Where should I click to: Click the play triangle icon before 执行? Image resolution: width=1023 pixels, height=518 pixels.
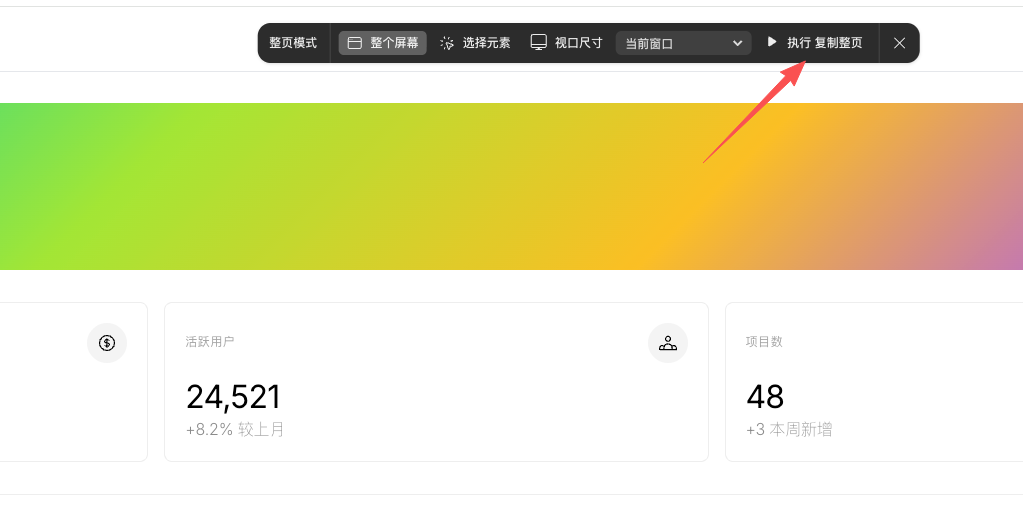(772, 42)
